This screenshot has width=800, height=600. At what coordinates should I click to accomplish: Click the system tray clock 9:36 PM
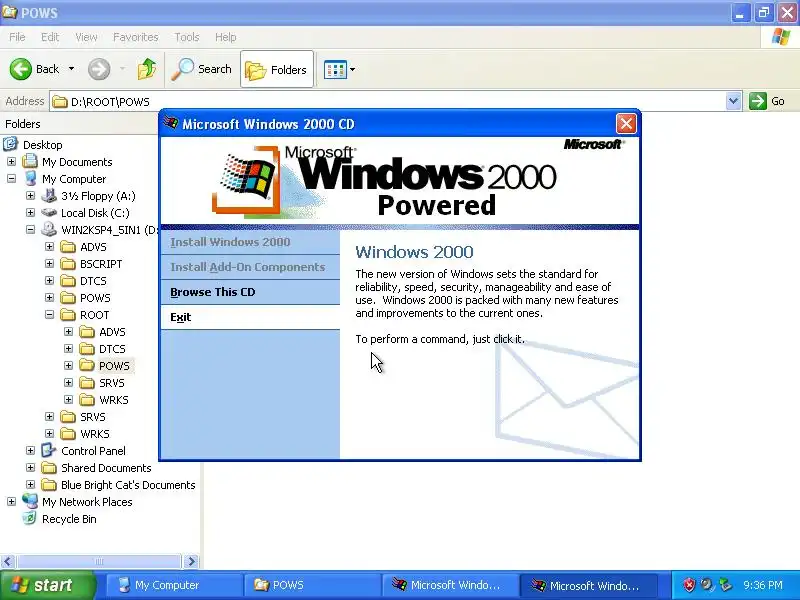pos(763,585)
